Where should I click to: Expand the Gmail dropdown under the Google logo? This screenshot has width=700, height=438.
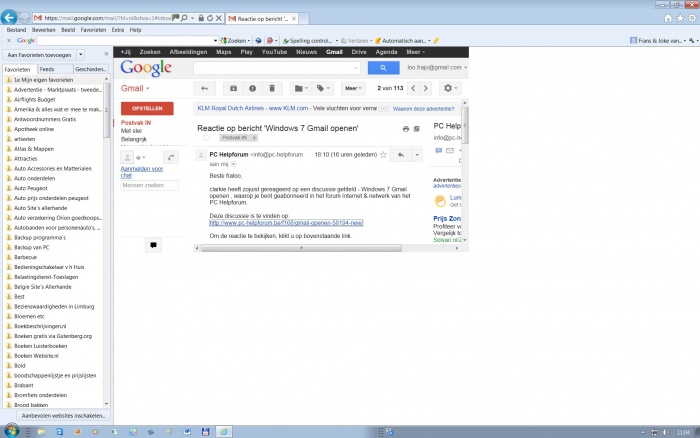coord(135,88)
